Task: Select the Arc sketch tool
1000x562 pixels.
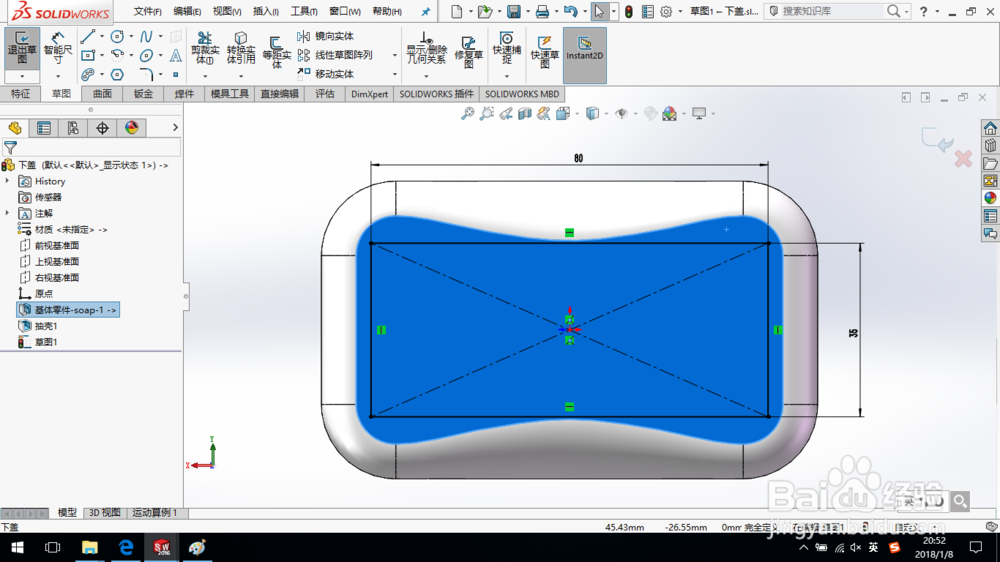Action: (117, 55)
